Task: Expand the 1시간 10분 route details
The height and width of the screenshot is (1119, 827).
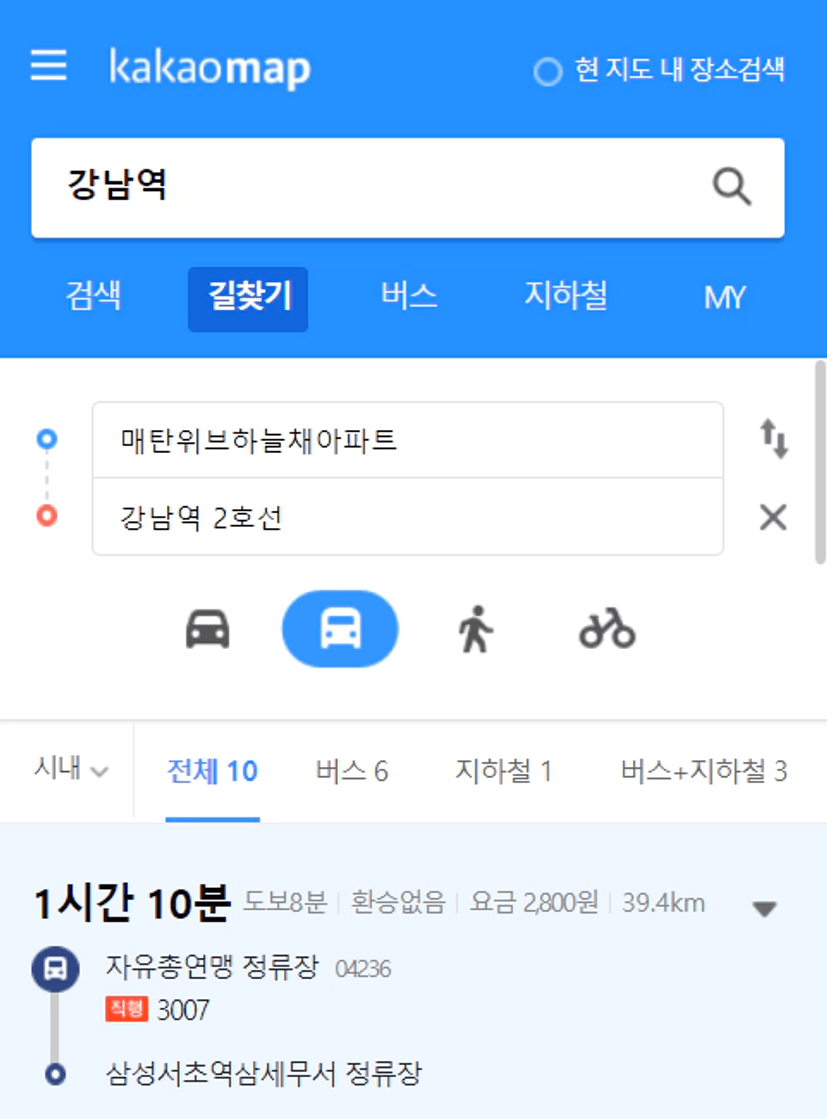Action: pos(765,908)
